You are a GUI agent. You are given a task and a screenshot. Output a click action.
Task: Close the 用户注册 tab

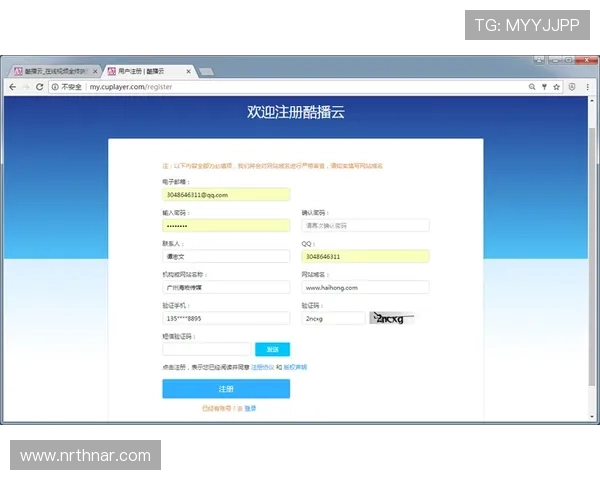pyautogui.click(x=188, y=71)
